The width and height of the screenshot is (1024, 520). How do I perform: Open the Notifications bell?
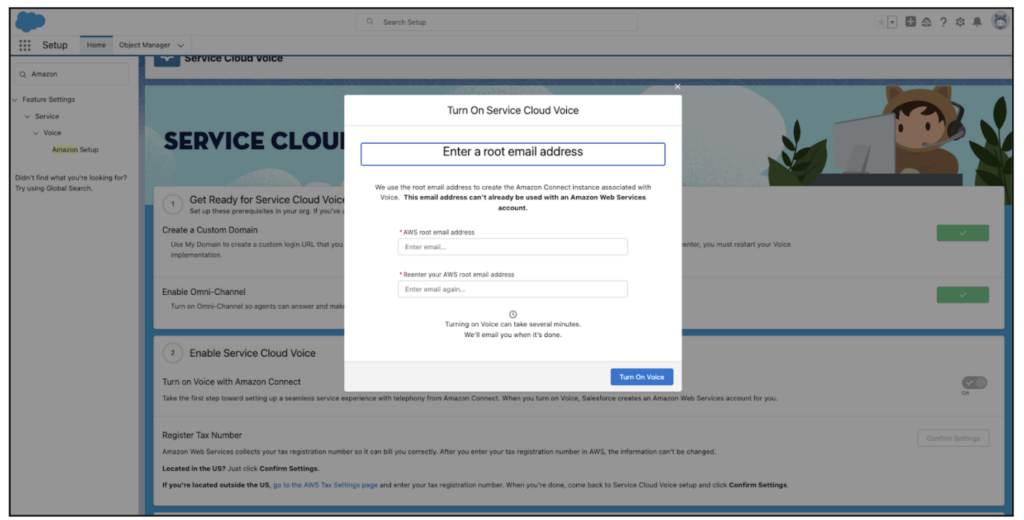pyautogui.click(x=977, y=22)
